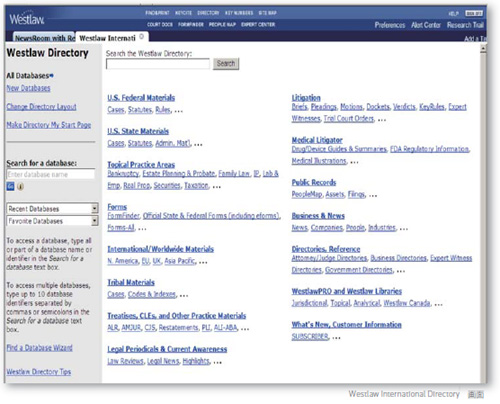Click Law Reviews link
The height and width of the screenshot is (404, 500).
point(125,361)
